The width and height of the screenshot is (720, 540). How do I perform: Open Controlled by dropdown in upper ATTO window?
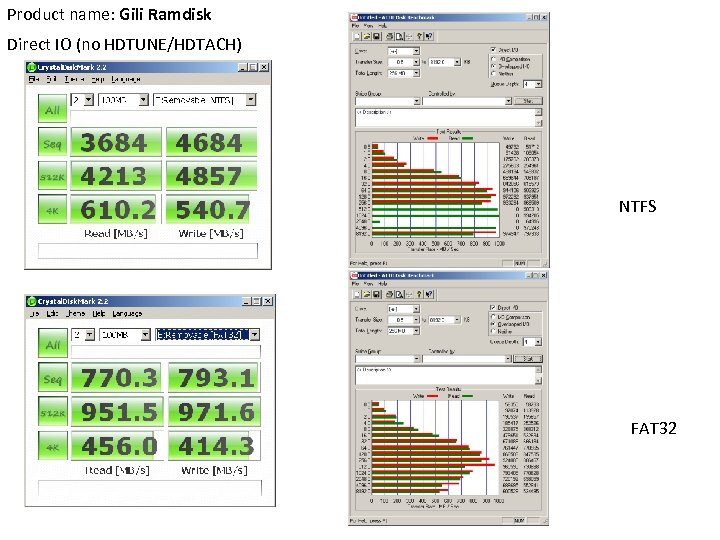point(508,101)
